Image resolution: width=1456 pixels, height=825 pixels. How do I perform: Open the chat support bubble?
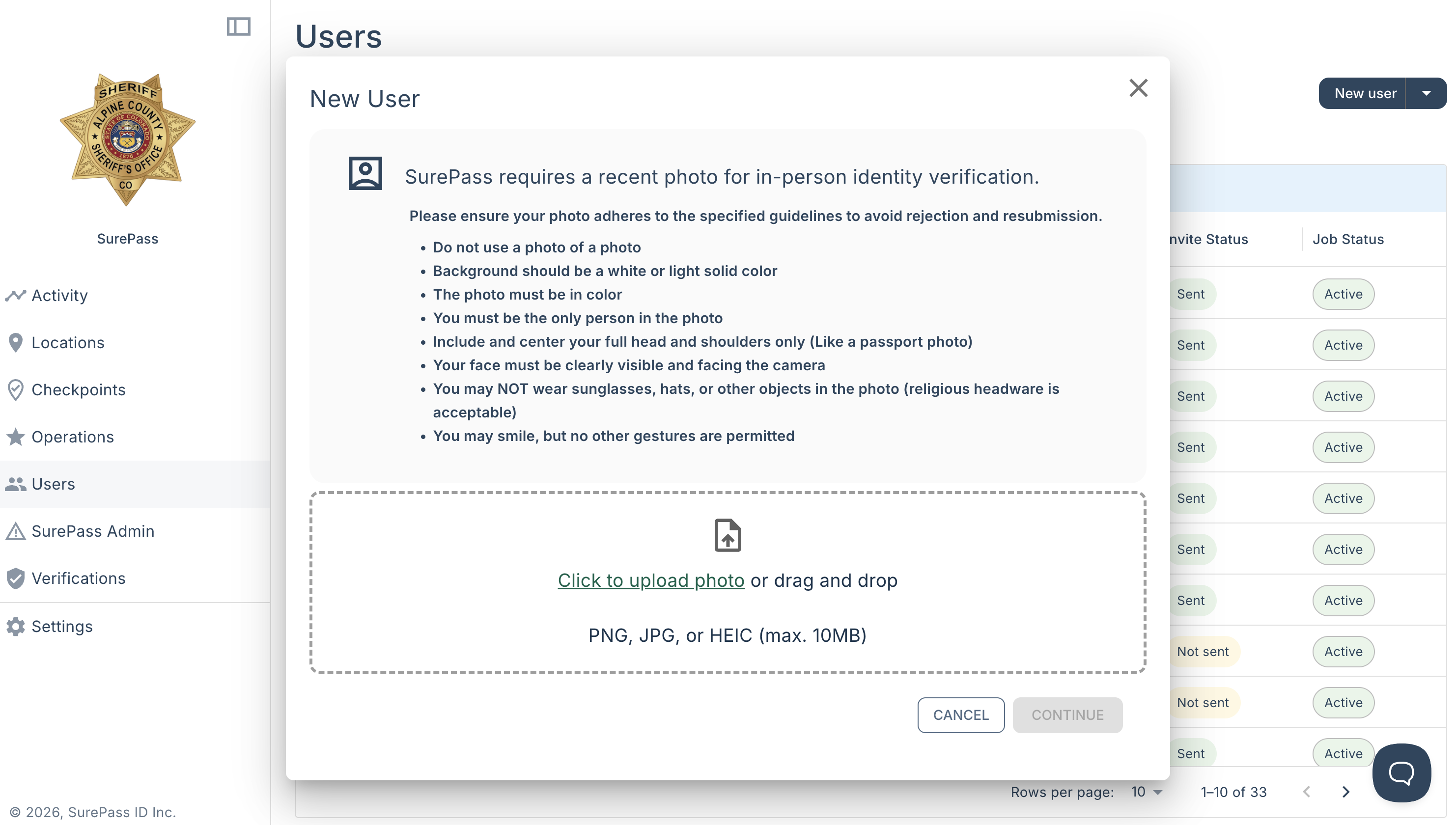coord(1401,773)
